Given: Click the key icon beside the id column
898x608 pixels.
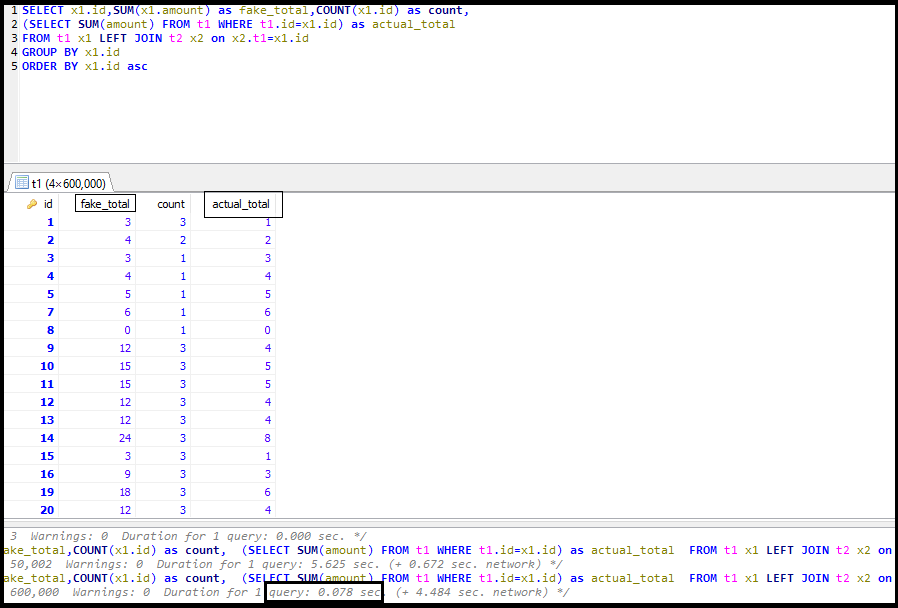Looking at the screenshot, I should pyautogui.click(x=31, y=203).
